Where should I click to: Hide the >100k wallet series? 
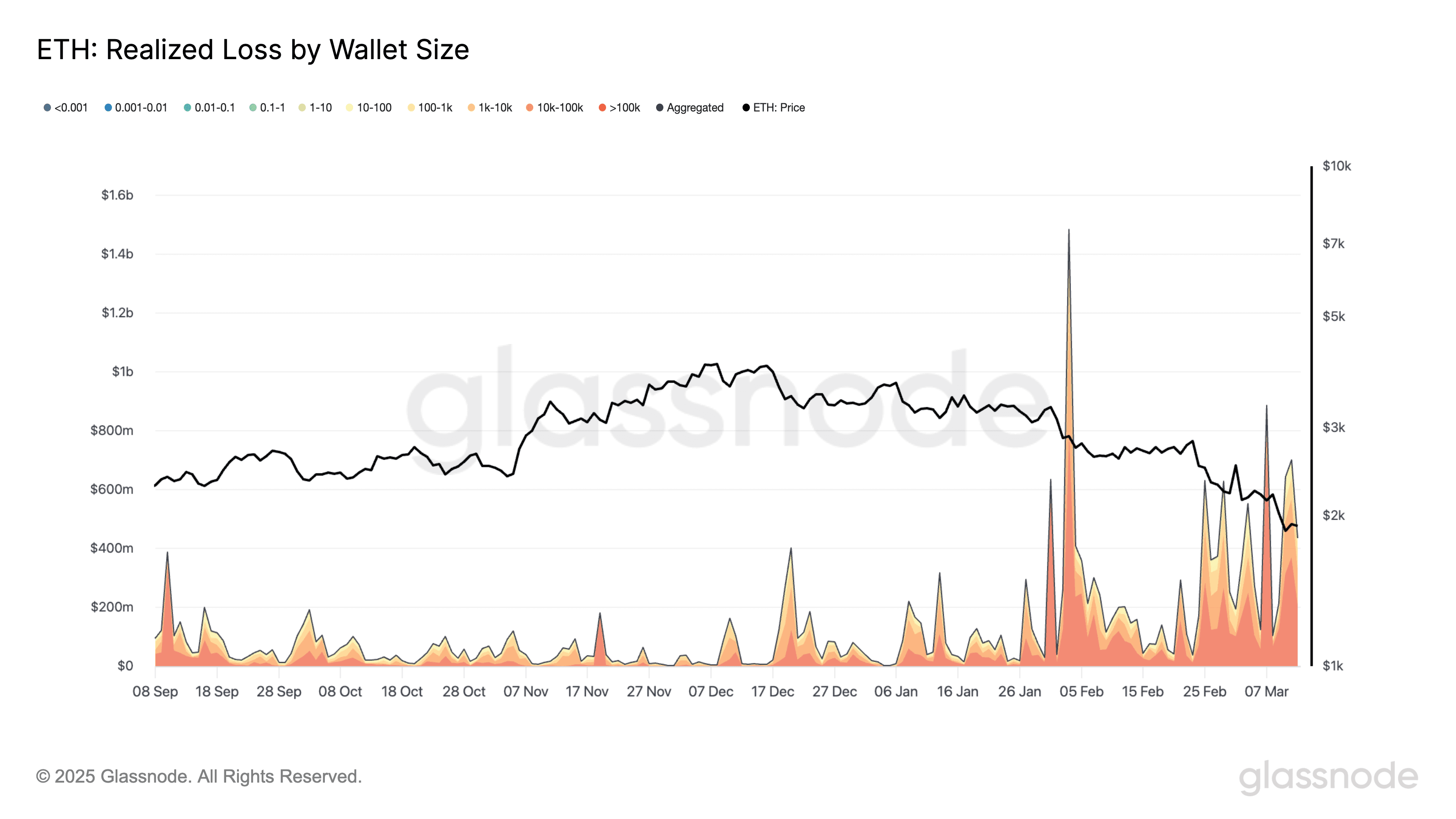619,107
